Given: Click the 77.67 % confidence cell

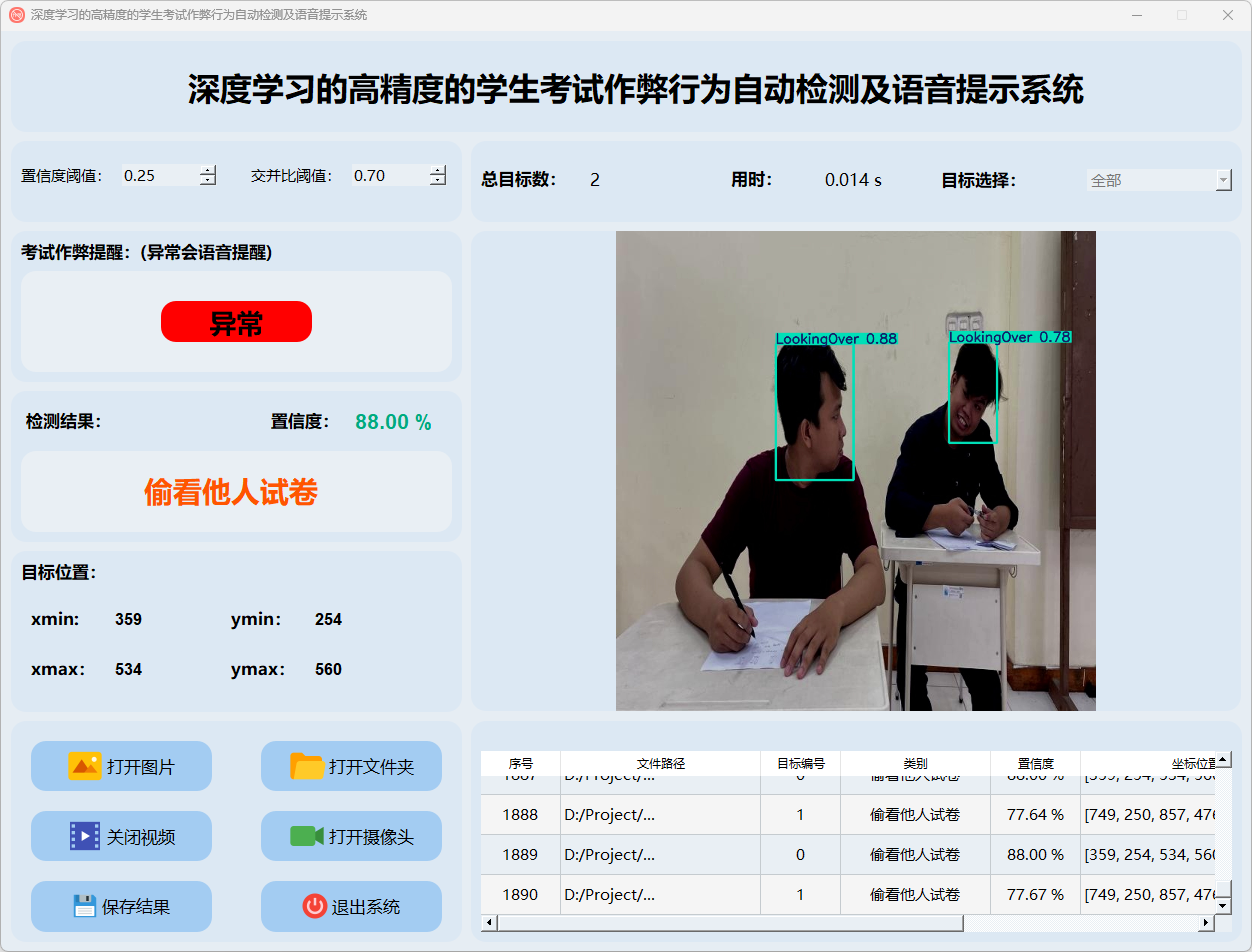Looking at the screenshot, I should pos(1035,895).
